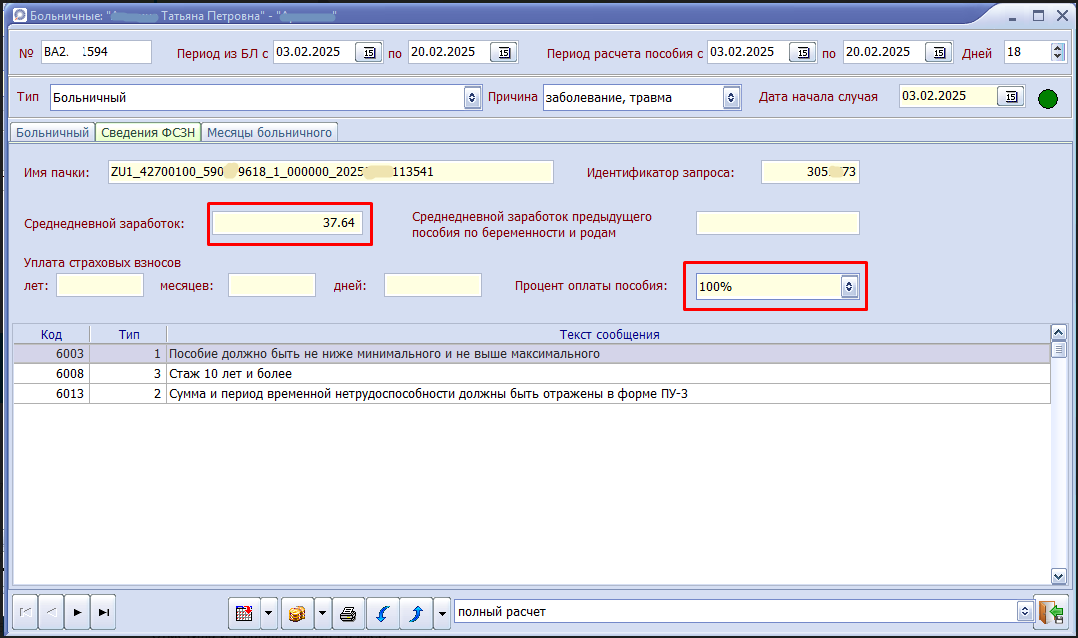Open the Причина dropdown list
This screenshot has width=1078, height=638.
pyautogui.click(x=731, y=98)
